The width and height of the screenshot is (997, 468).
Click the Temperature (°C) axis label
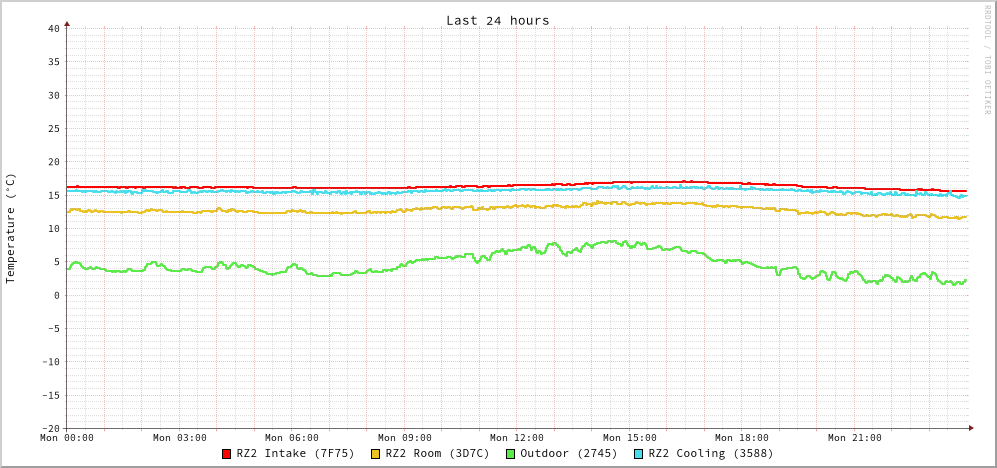point(11,228)
